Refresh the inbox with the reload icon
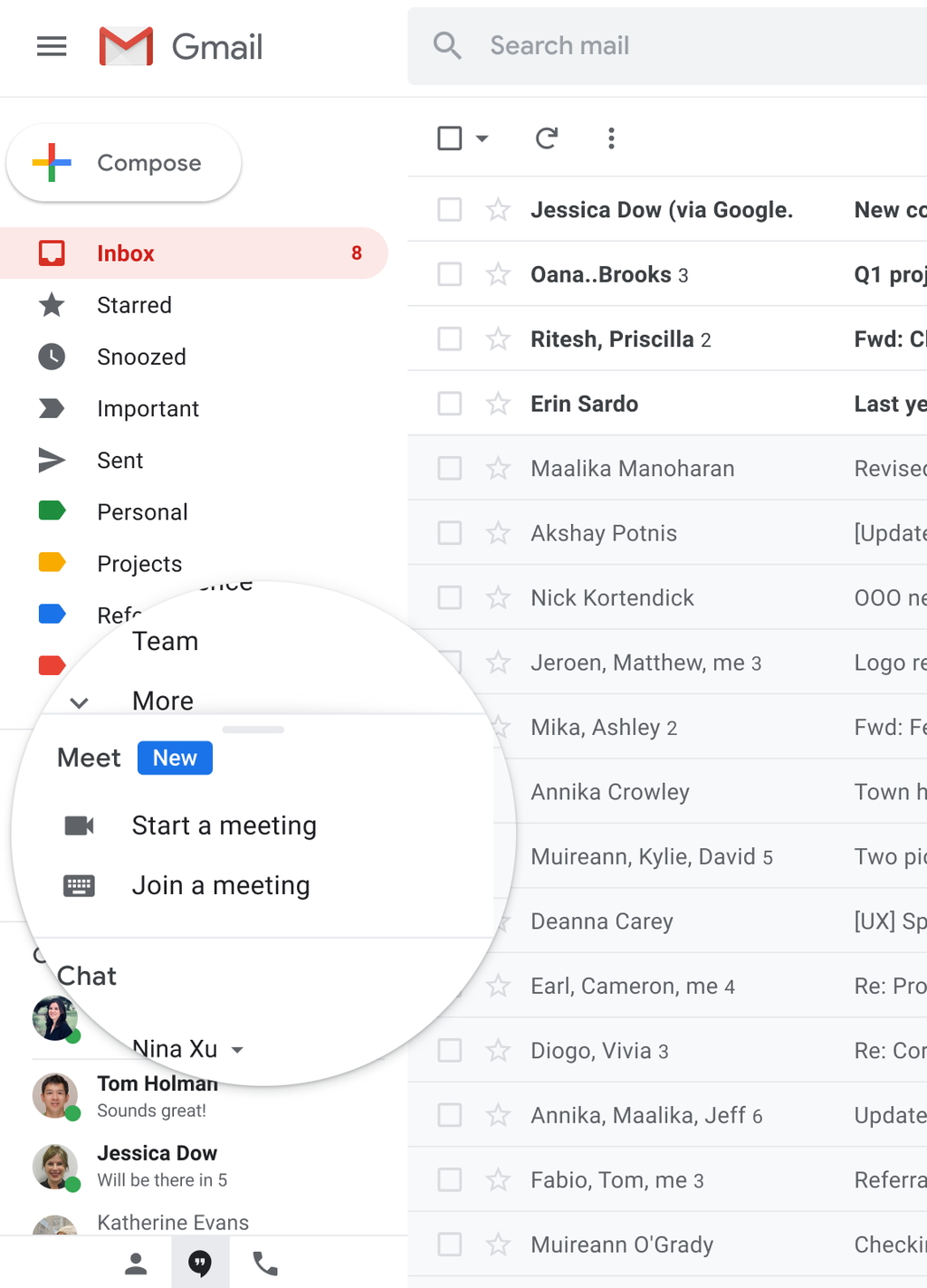 click(547, 138)
